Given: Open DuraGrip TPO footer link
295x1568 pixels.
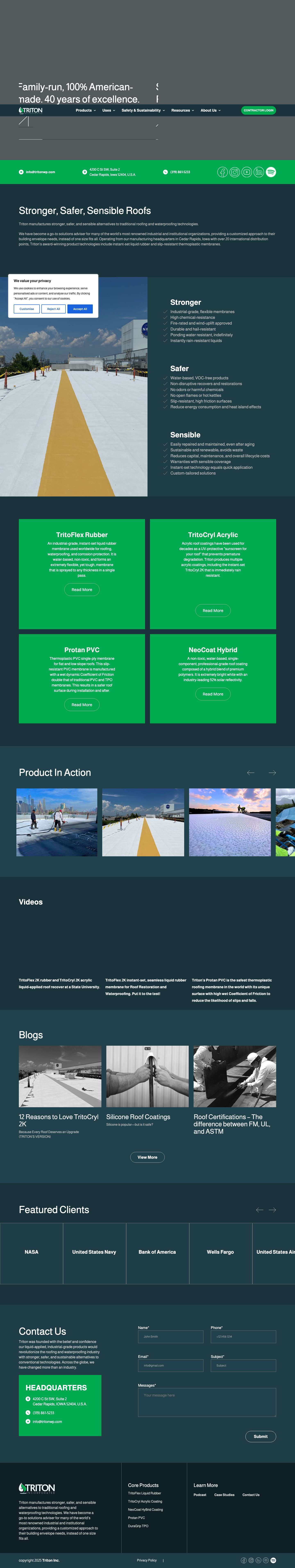Looking at the screenshot, I should pyautogui.click(x=138, y=1526).
